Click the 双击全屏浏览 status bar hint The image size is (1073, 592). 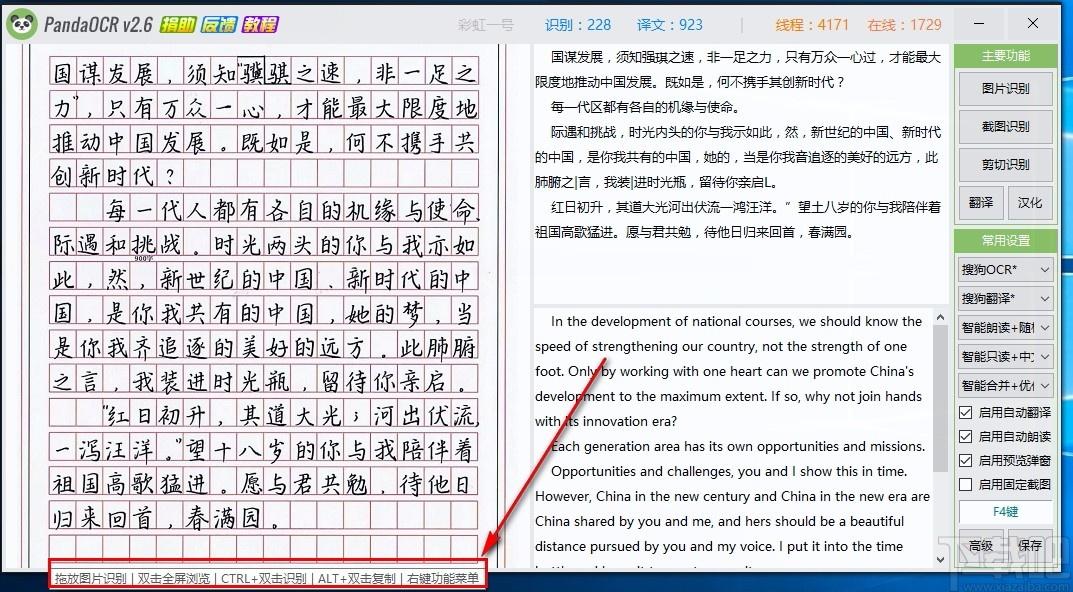click(x=174, y=578)
